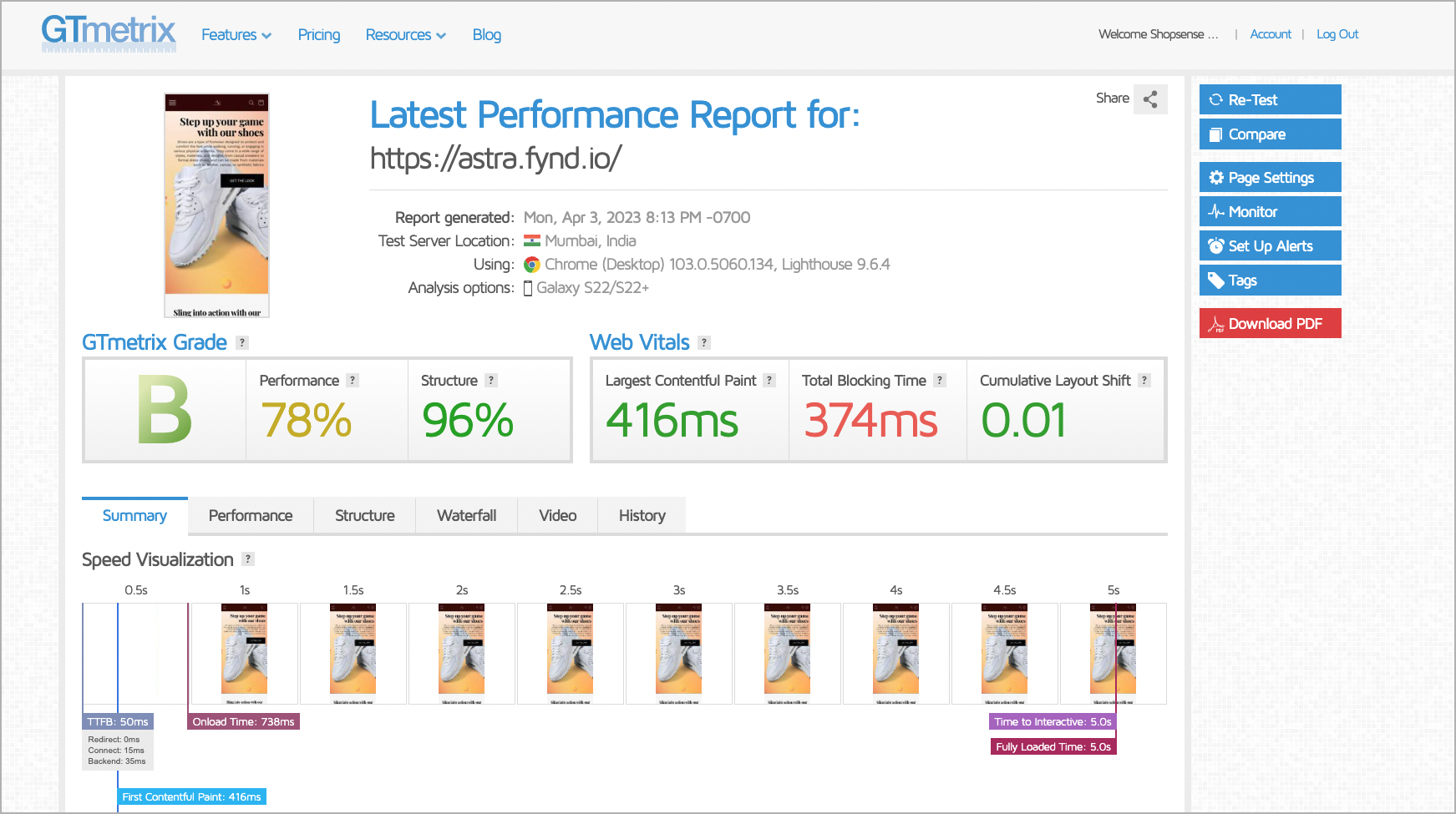The height and width of the screenshot is (814, 1456).
Task: Click the 374ms blocking time value
Action: [x=870, y=420]
